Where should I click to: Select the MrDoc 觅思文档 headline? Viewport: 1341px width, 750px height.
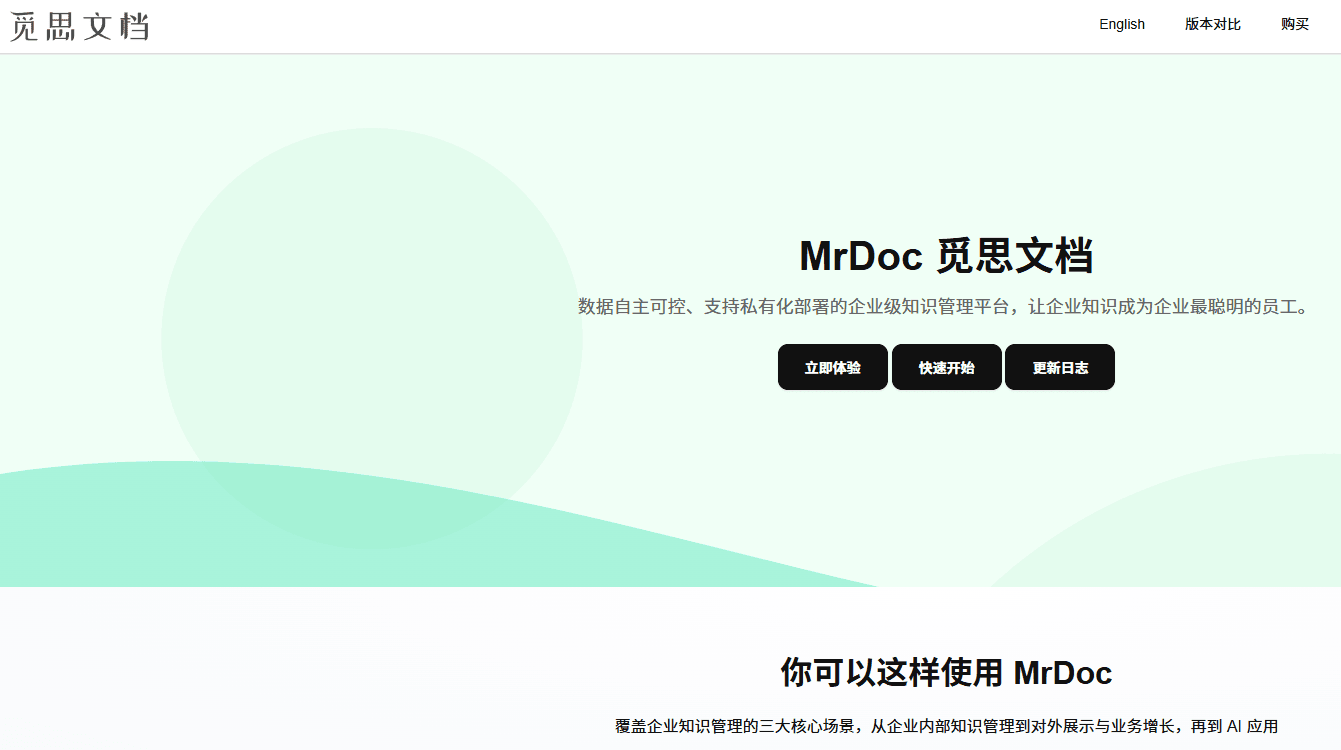pos(946,256)
